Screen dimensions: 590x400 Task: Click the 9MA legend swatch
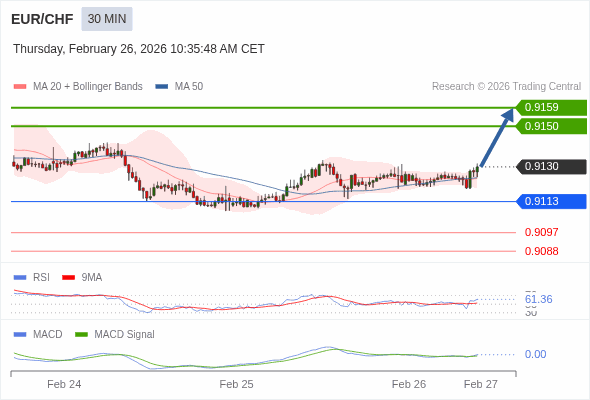pos(68,278)
